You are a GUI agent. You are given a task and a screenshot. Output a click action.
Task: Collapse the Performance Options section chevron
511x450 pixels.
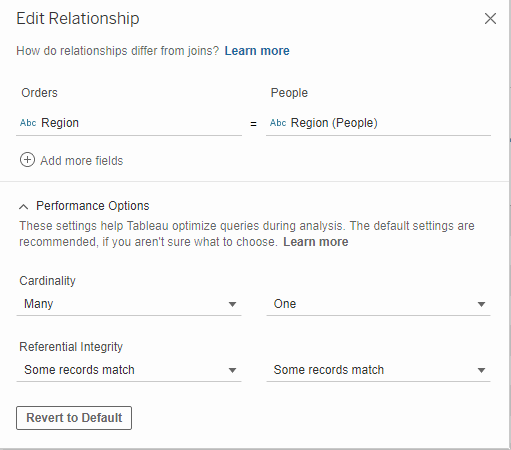click(23, 207)
